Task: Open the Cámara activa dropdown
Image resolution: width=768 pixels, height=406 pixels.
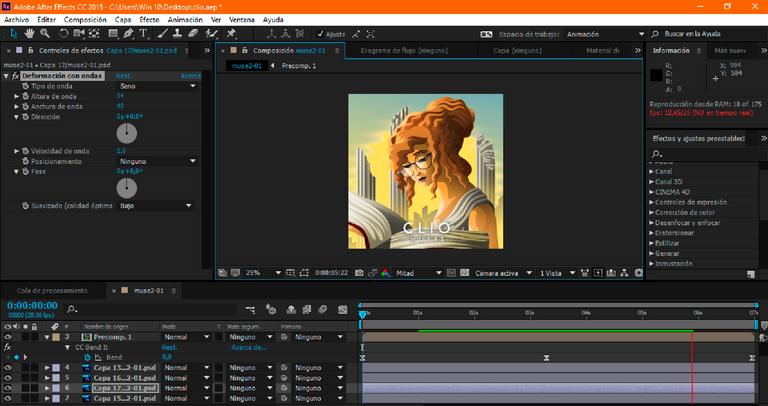Action: (x=504, y=273)
